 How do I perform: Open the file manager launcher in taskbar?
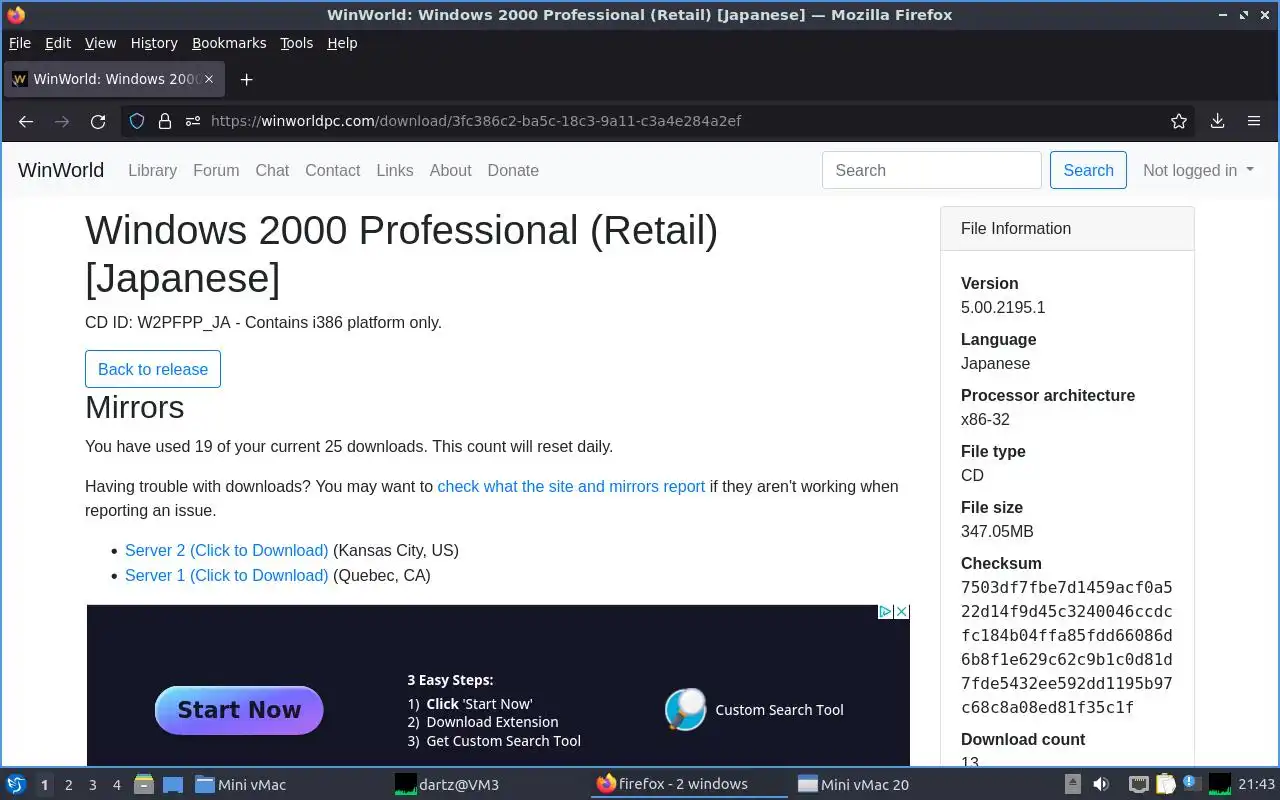[144, 784]
